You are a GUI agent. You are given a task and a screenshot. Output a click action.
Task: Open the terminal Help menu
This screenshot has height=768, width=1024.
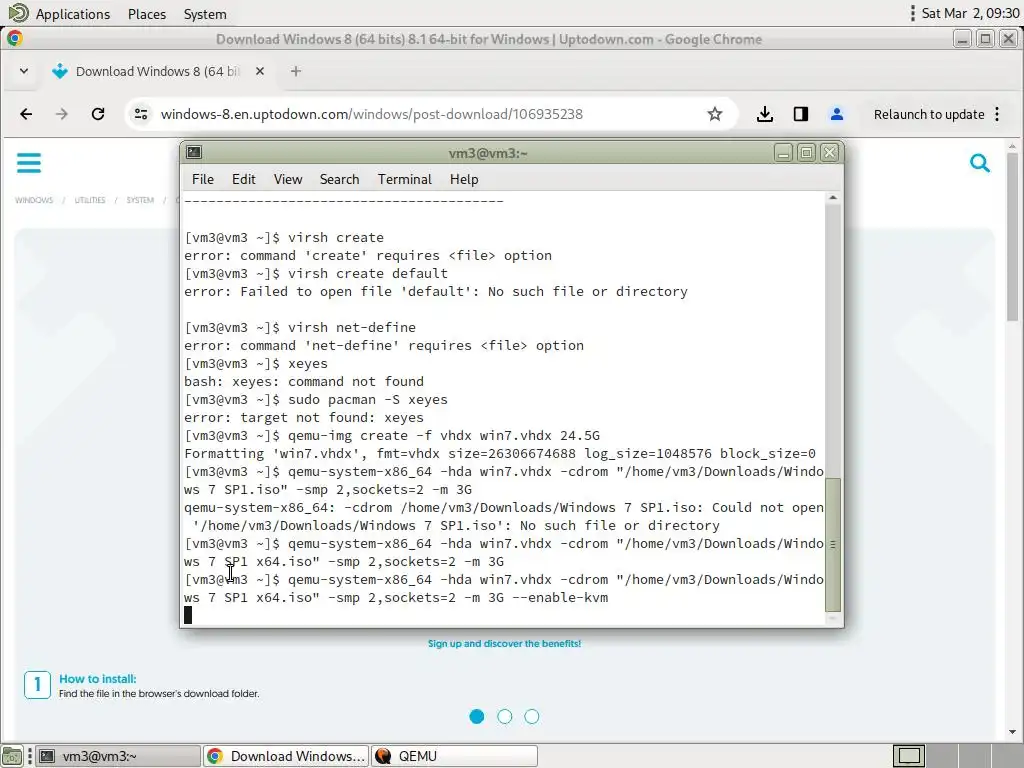point(464,180)
